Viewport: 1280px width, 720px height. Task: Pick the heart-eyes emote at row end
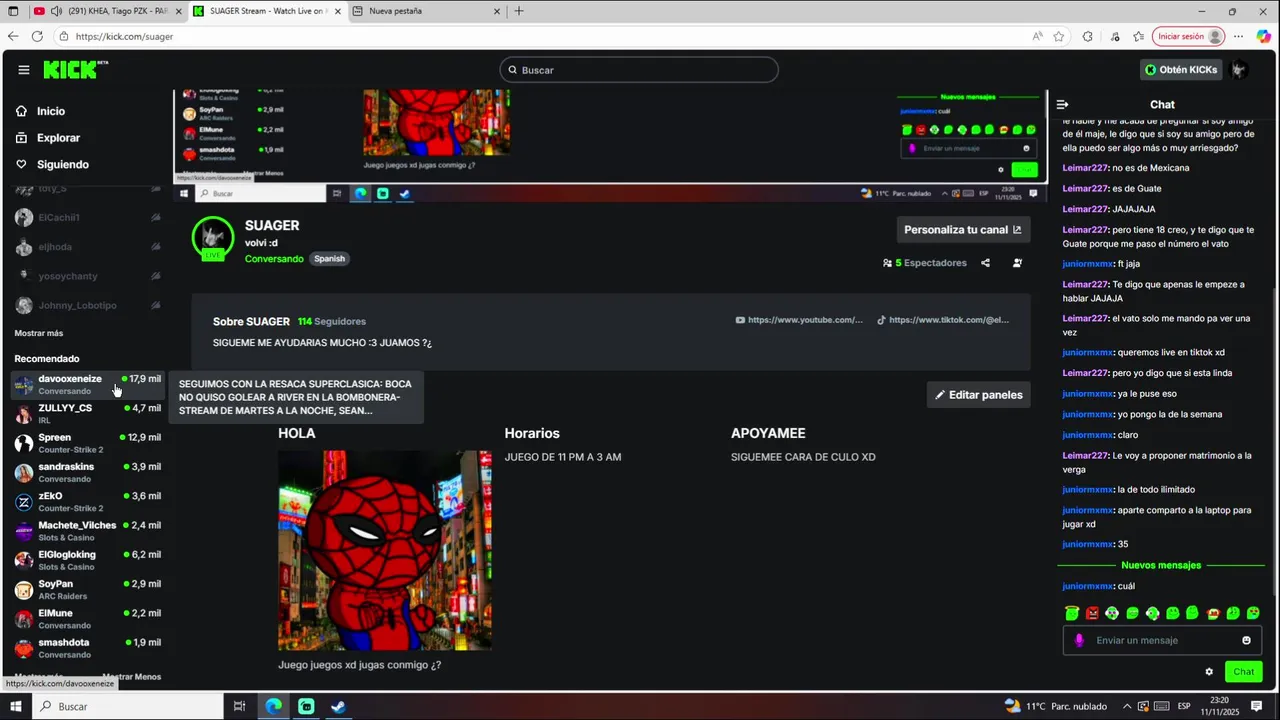click(1253, 613)
